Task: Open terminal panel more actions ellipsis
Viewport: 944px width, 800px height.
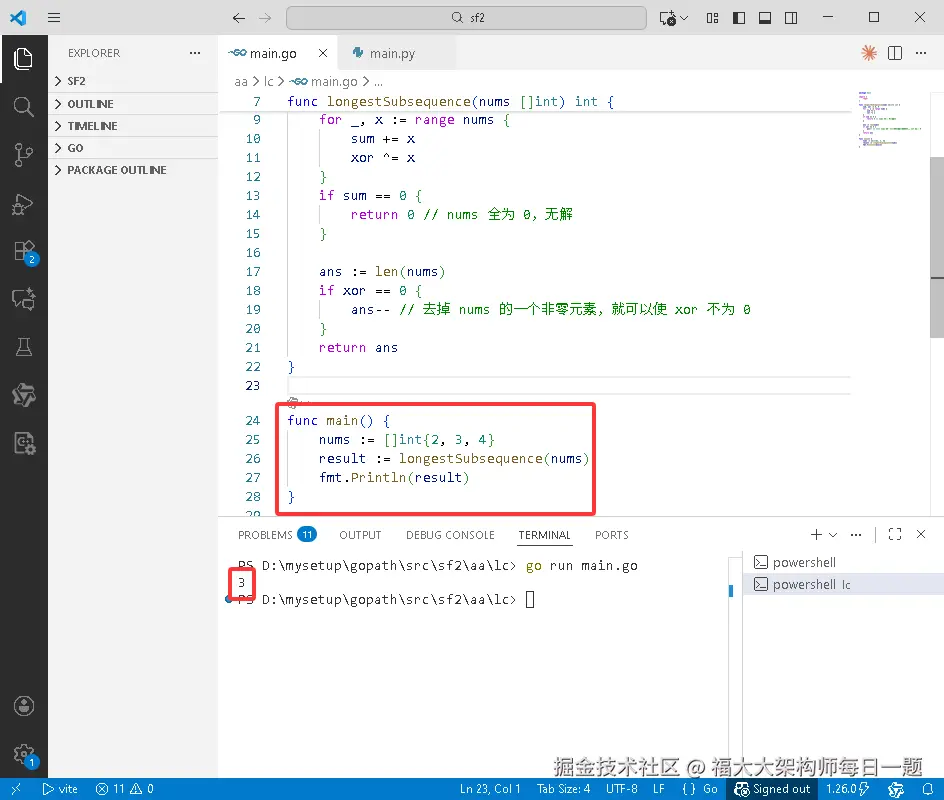Action: pos(856,535)
